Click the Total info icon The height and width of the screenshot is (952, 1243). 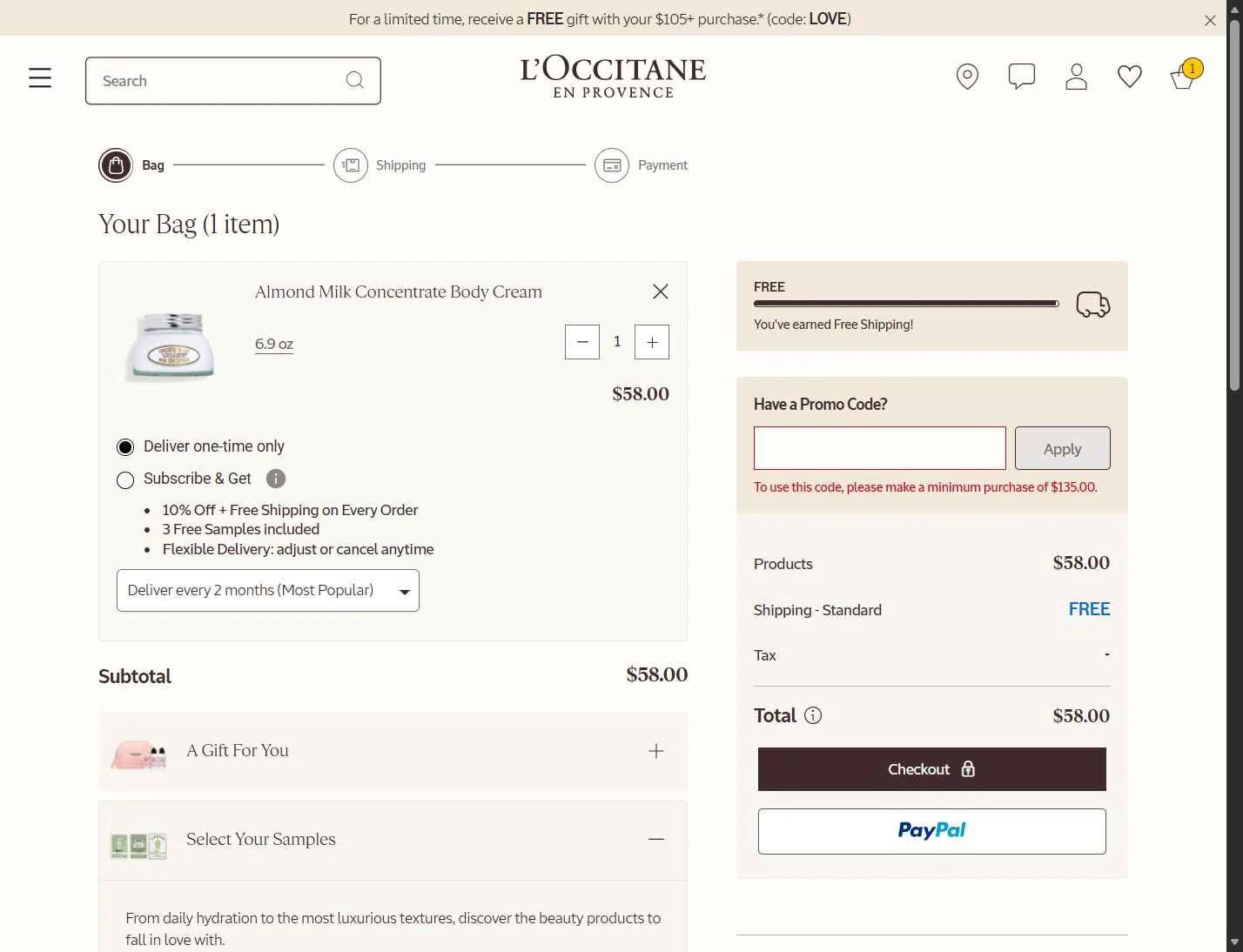coord(813,715)
